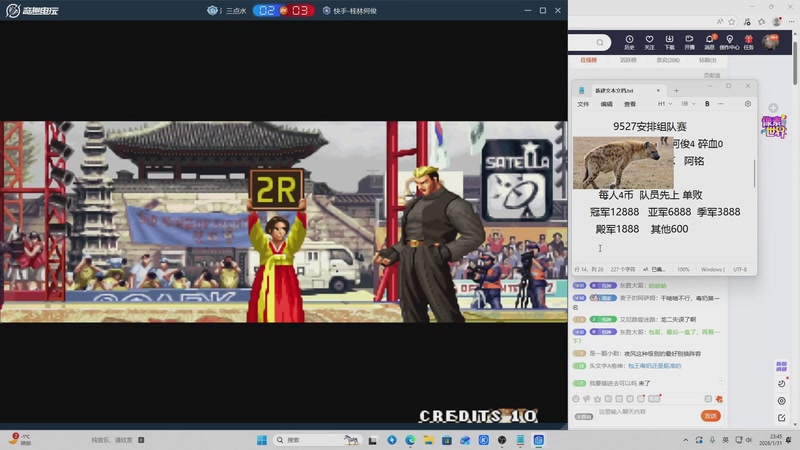
Task: Open Notepad settings gear icon
Action: [747, 104]
